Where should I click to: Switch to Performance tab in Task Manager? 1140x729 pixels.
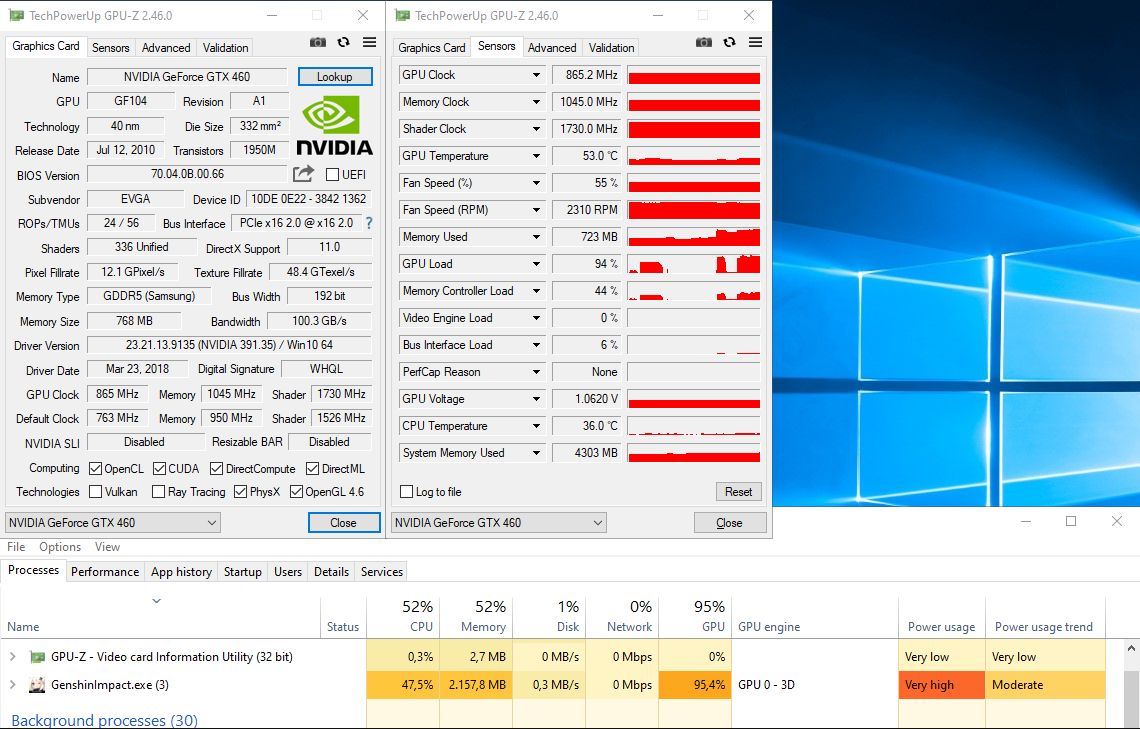105,572
